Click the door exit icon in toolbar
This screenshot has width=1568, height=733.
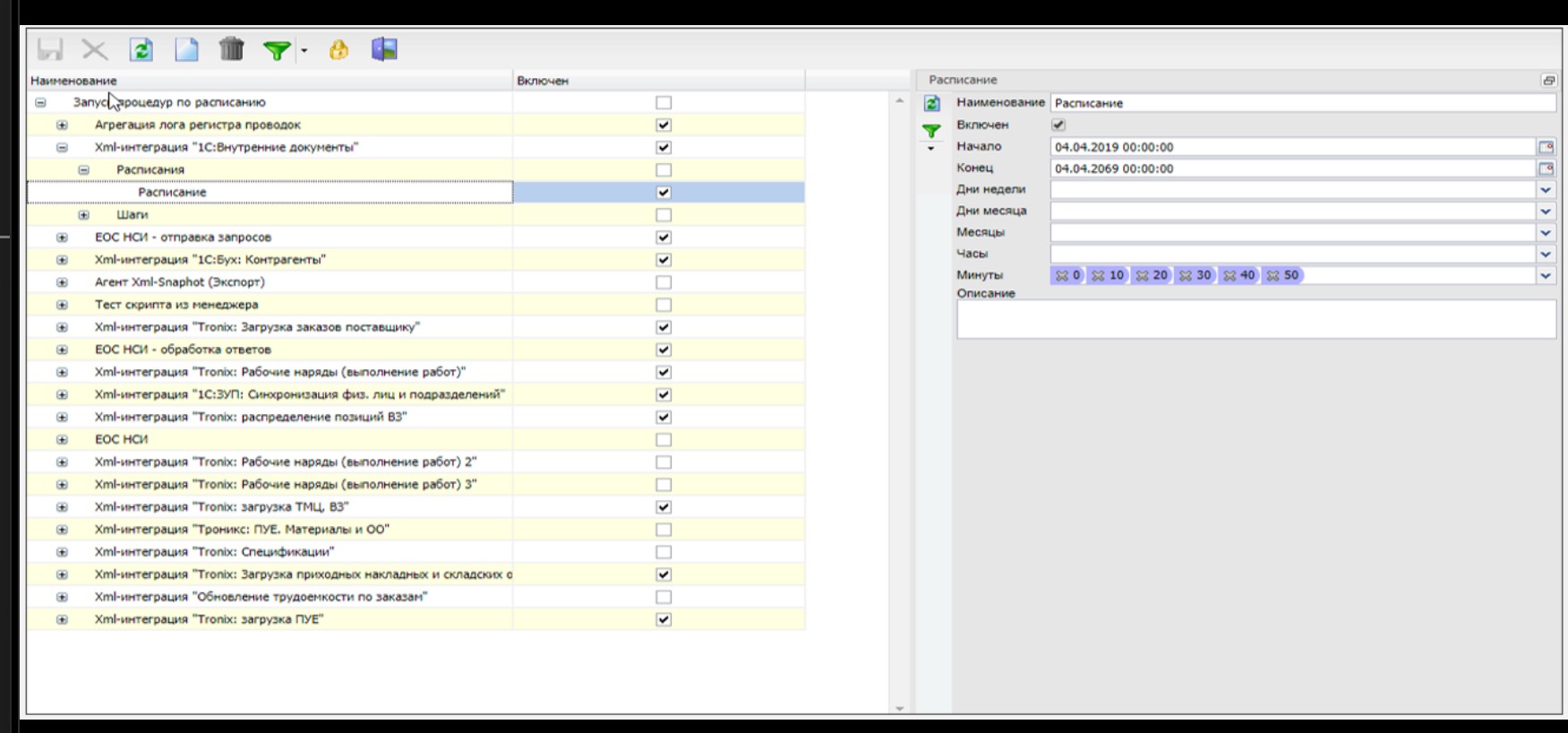point(384,49)
